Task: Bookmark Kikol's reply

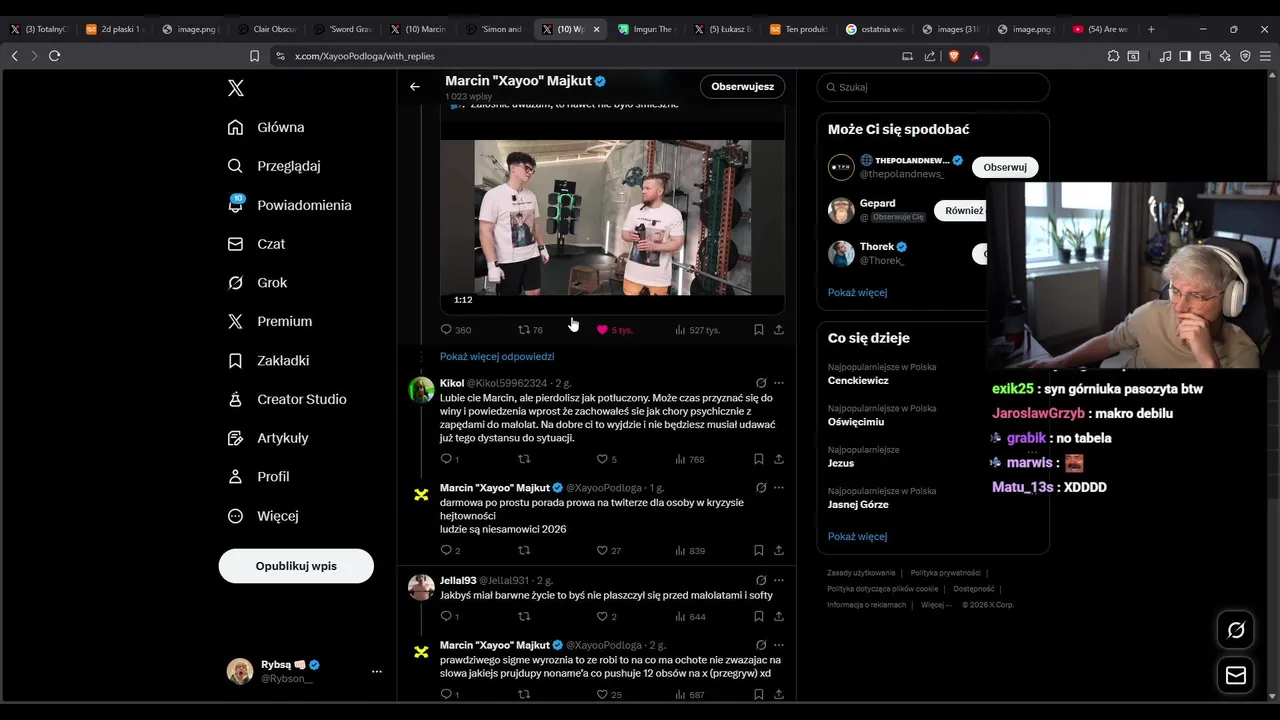Action: pos(759,459)
